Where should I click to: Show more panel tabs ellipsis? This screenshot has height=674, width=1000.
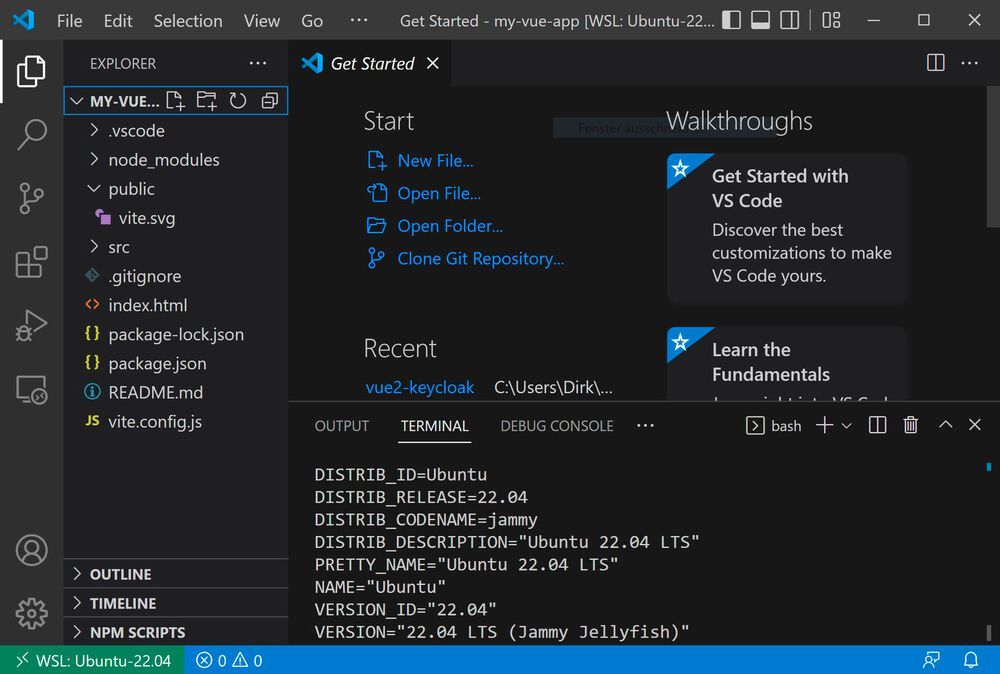pos(645,425)
